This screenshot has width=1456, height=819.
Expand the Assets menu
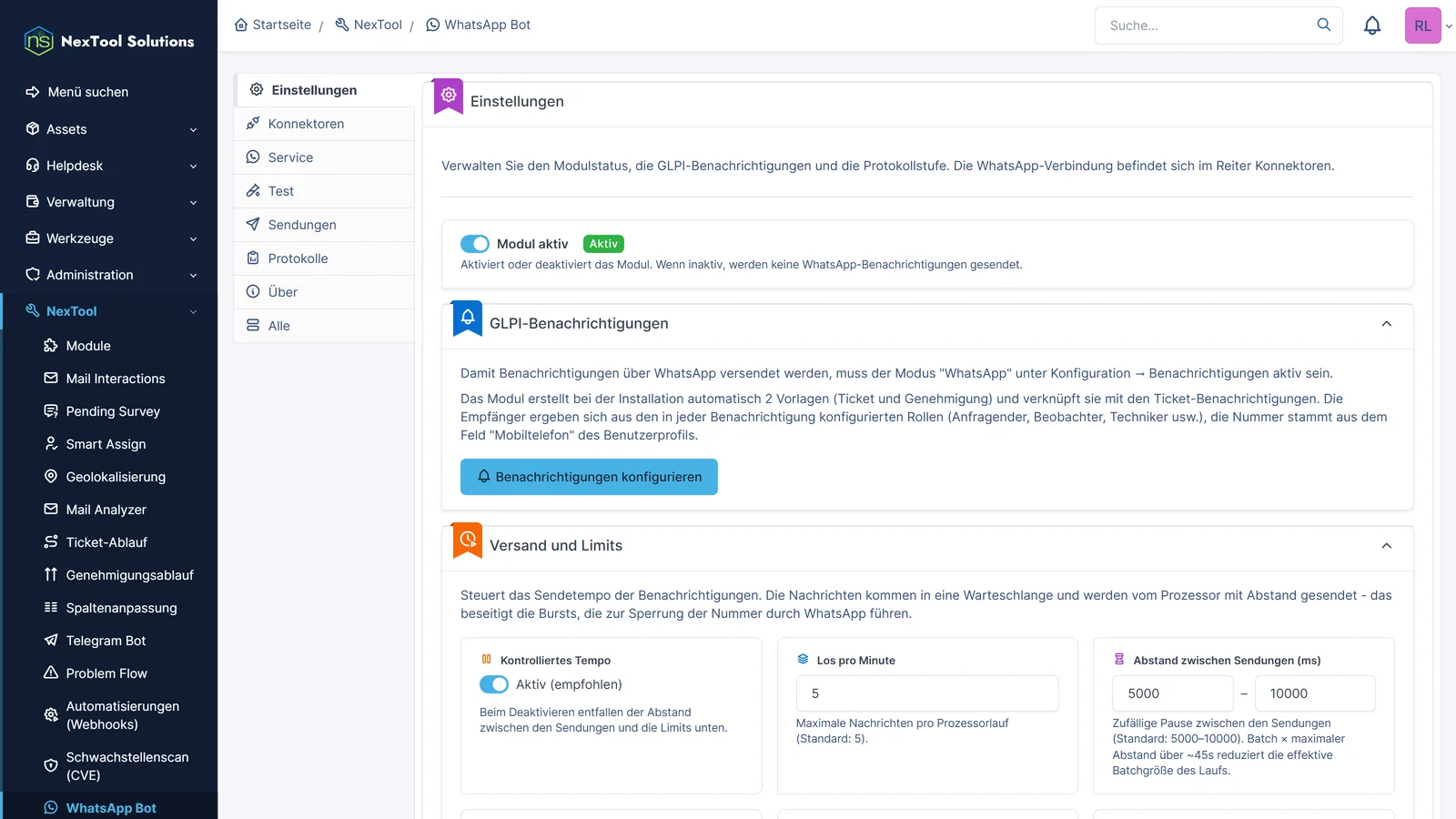coord(109,129)
